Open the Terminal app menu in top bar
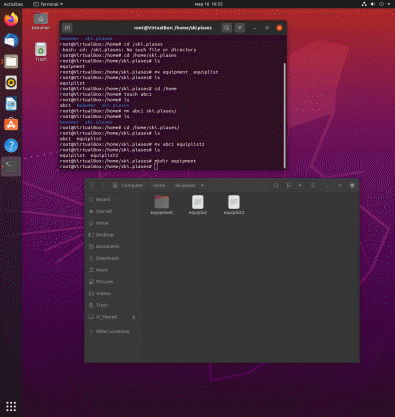 click(x=48, y=4)
